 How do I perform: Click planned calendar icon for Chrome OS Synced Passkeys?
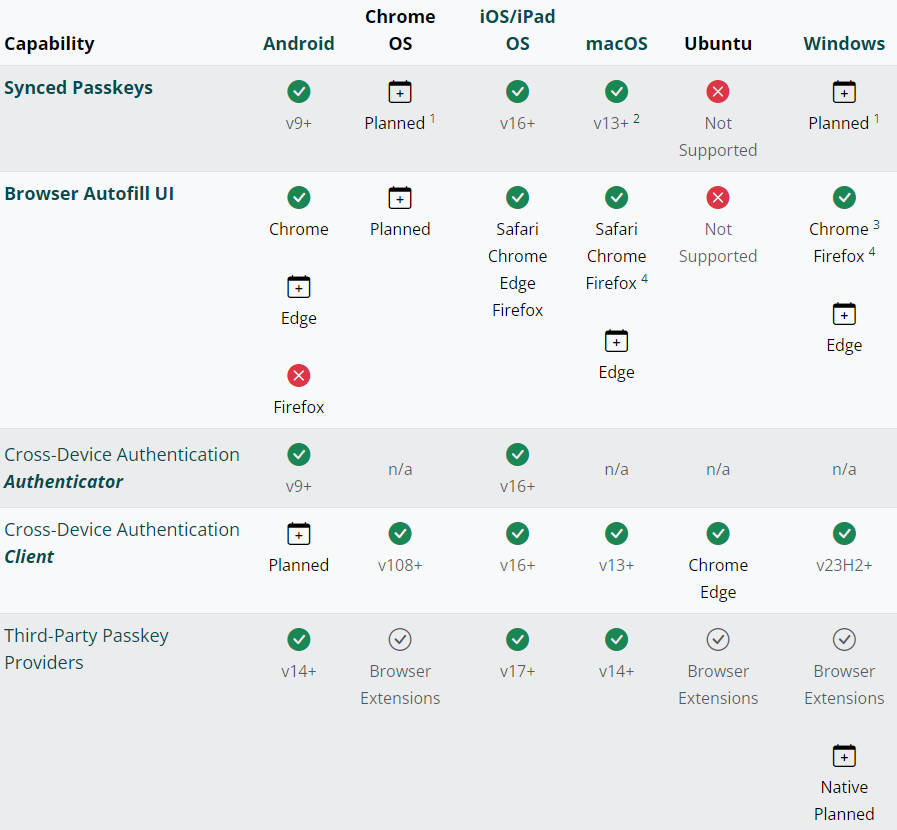pos(400,92)
